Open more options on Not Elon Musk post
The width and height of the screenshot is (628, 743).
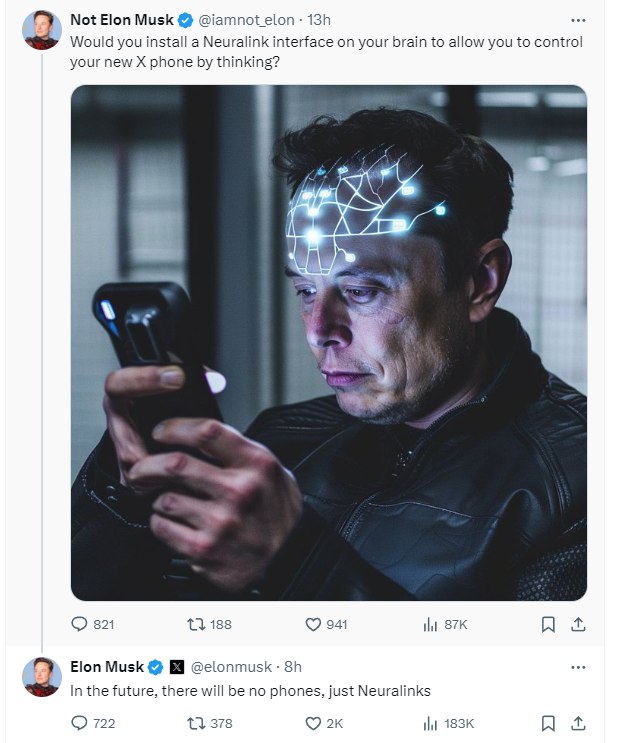pos(578,20)
